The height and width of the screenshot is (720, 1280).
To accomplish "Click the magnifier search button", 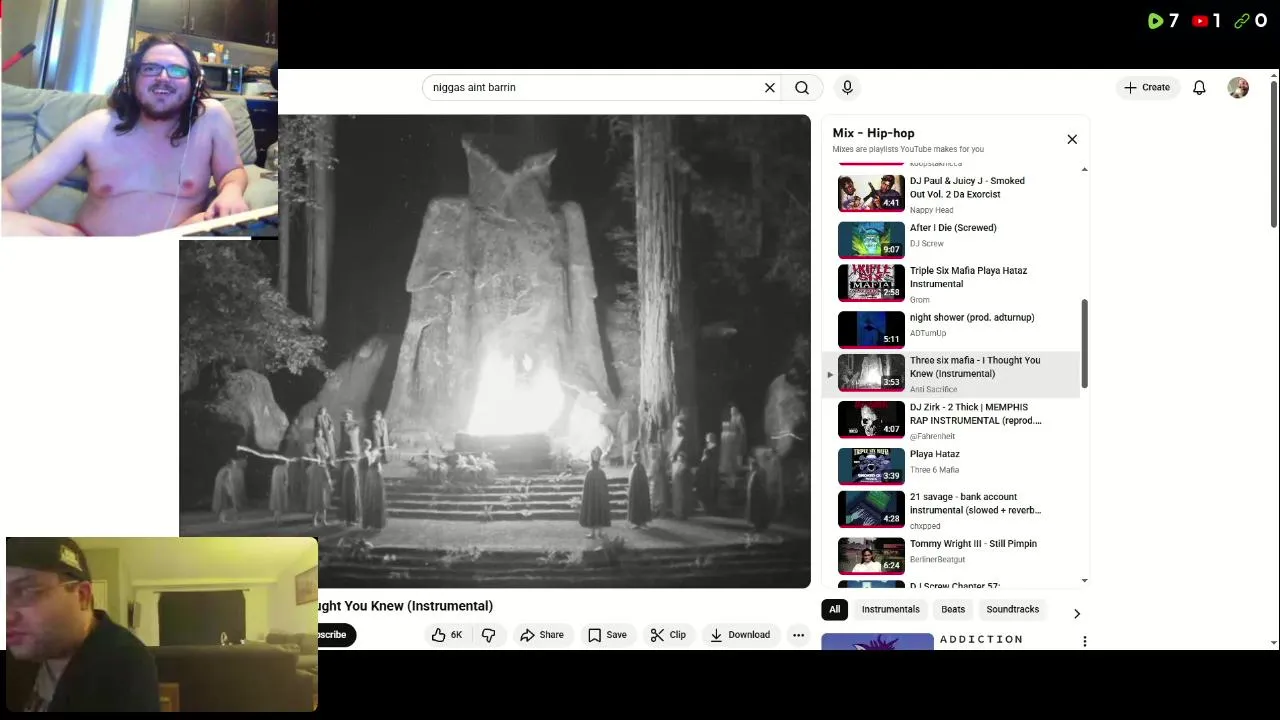I will pos(802,88).
